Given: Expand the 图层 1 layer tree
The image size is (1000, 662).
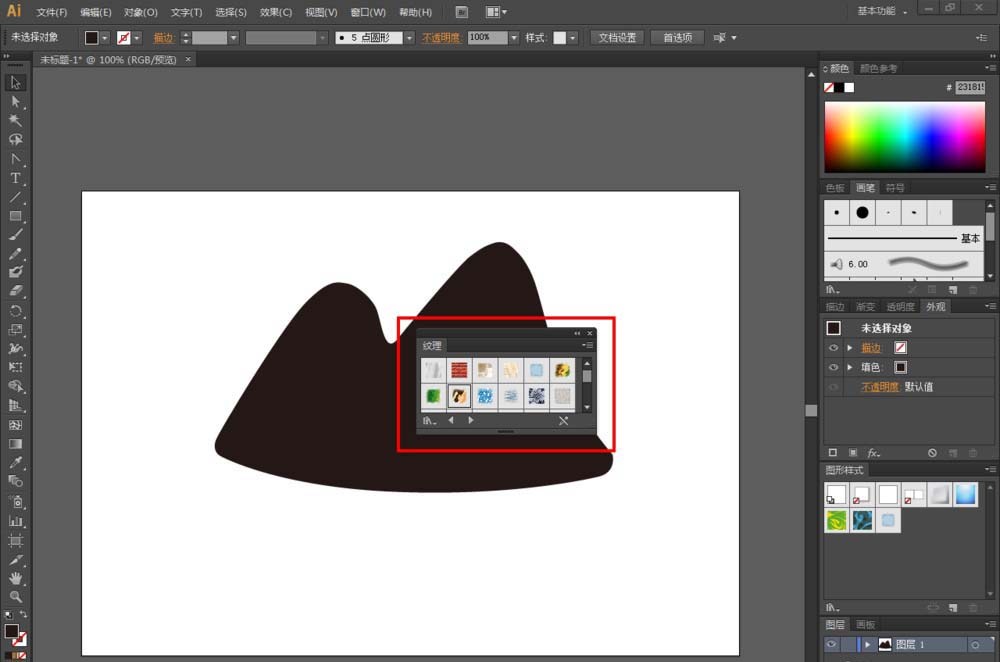Looking at the screenshot, I should coord(866,645).
